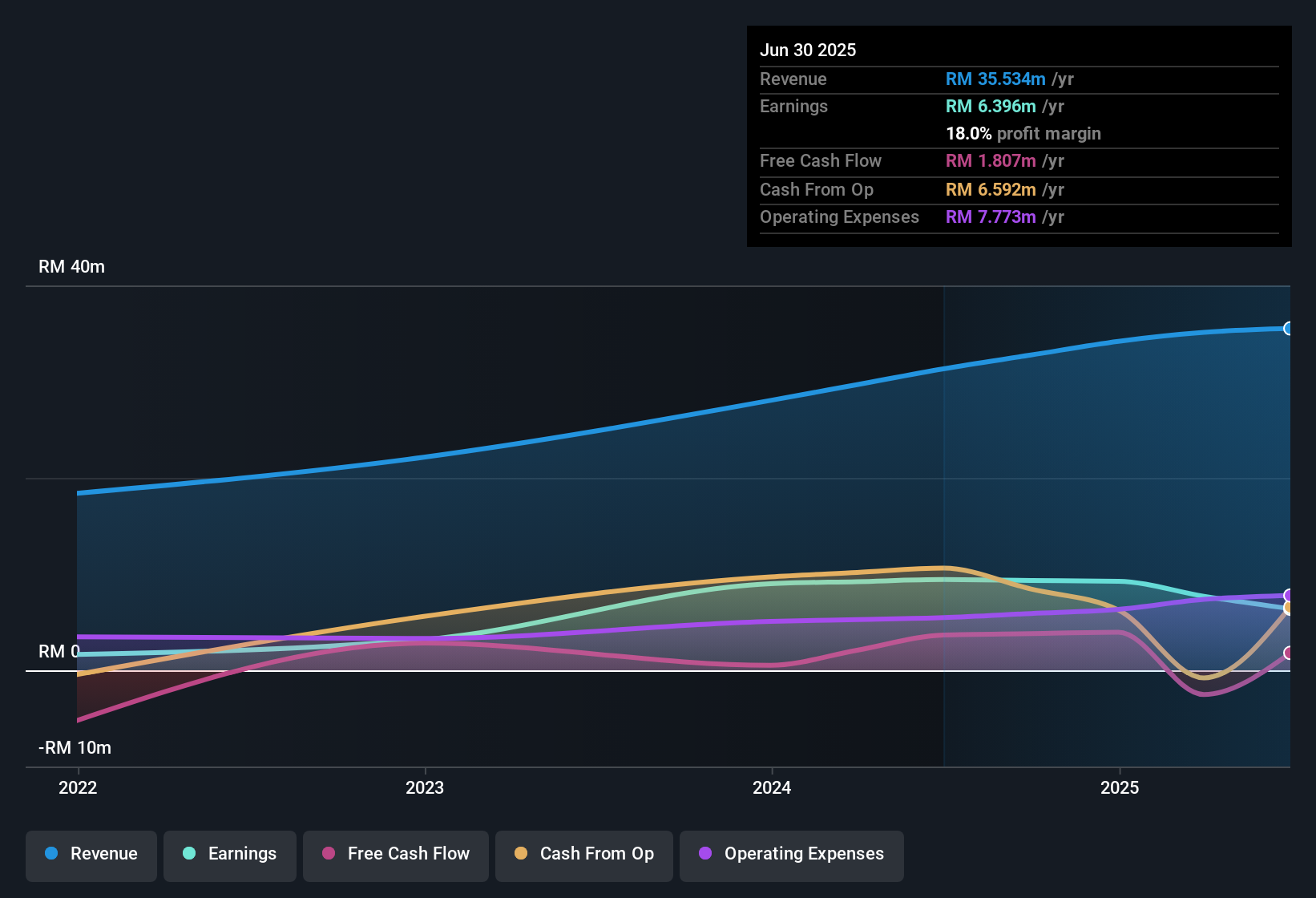Viewport: 1316px width, 898px height.
Task: Select the 2025 axis label
Action: point(1120,787)
